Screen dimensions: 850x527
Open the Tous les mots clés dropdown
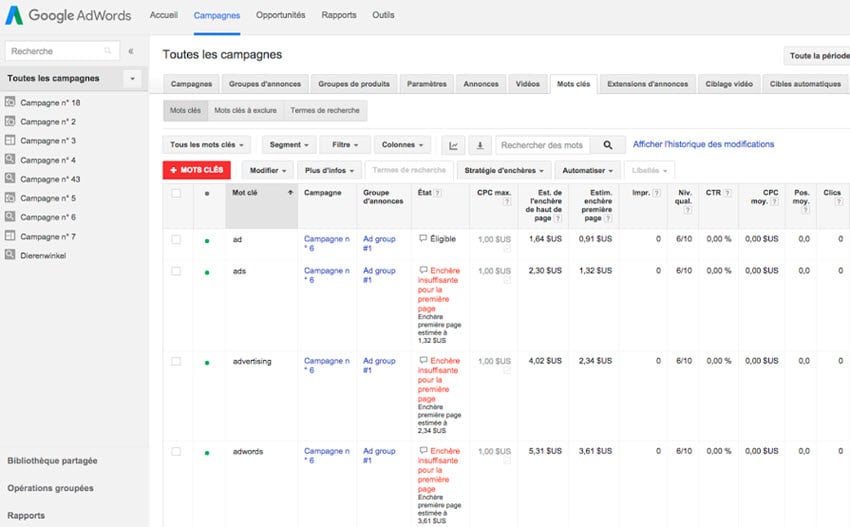[207, 145]
